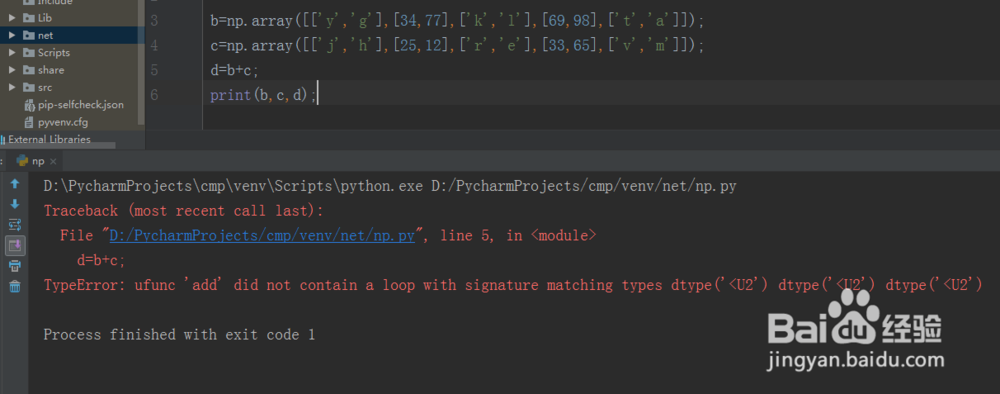Image resolution: width=1000 pixels, height=394 pixels.
Task: Clear console with the trash can icon
Action: click(15, 287)
